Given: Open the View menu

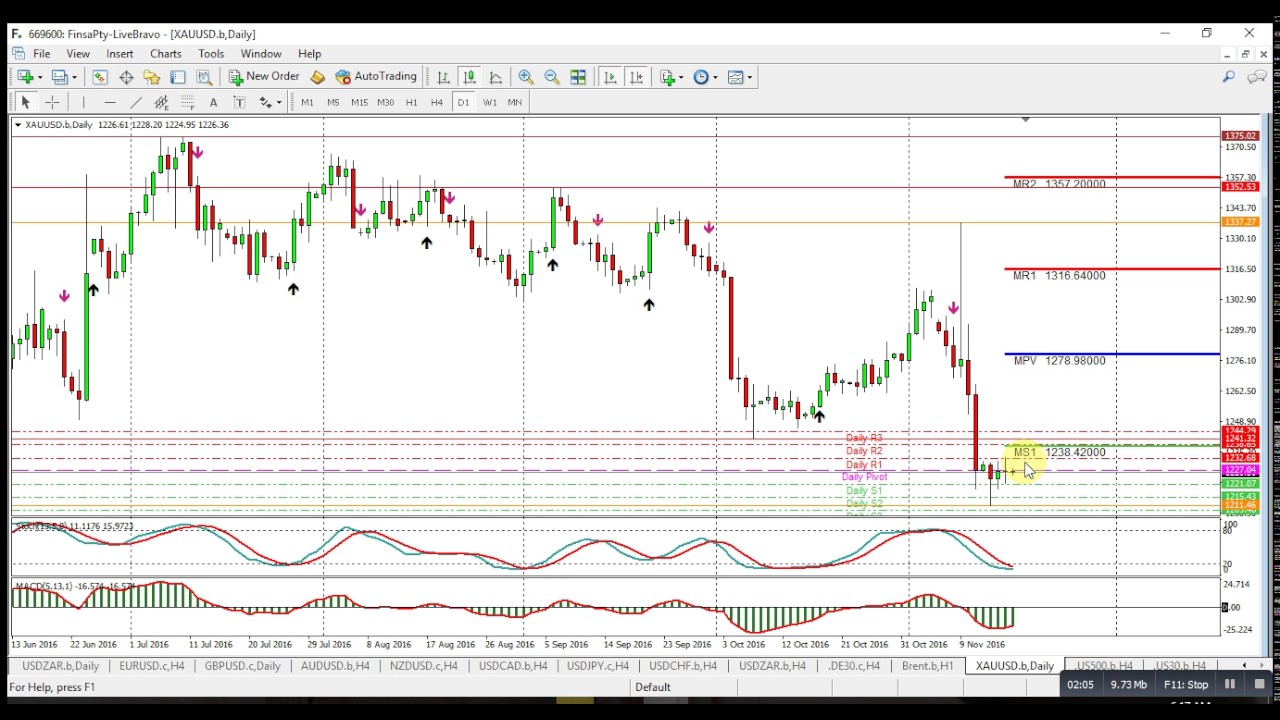Looking at the screenshot, I should click(x=78, y=54).
